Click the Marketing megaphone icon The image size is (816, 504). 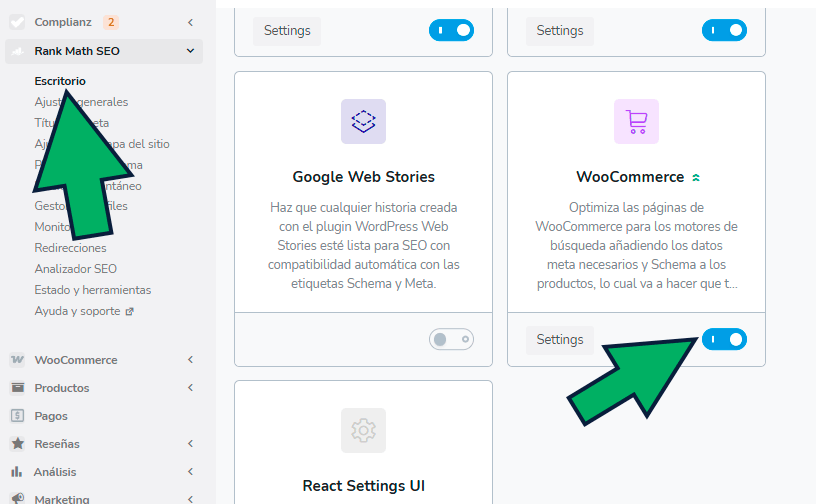tap(18, 498)
